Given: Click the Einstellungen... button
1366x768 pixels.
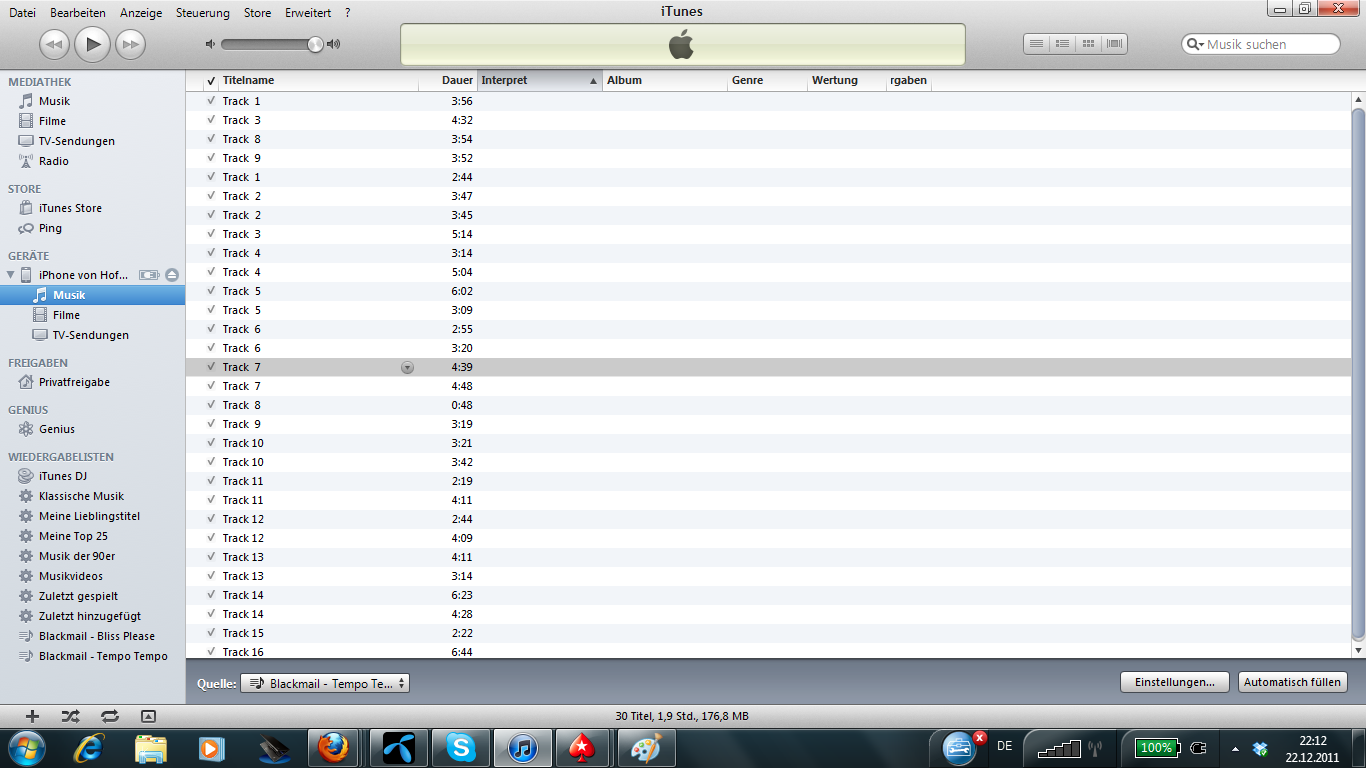Looking at the screenshot, I should point(1174,682).
